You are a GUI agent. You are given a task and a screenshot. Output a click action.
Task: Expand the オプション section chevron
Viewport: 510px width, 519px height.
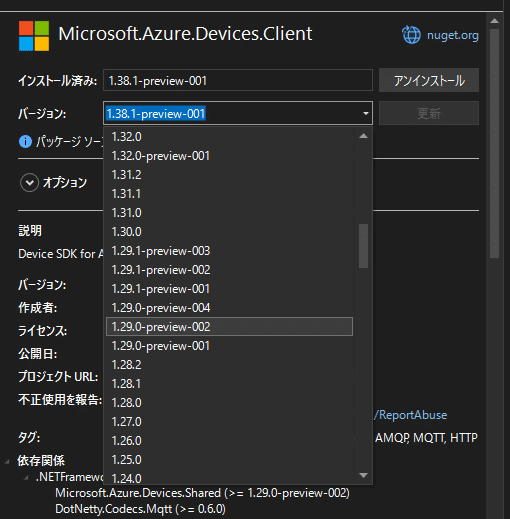click(x=29, y=183)
